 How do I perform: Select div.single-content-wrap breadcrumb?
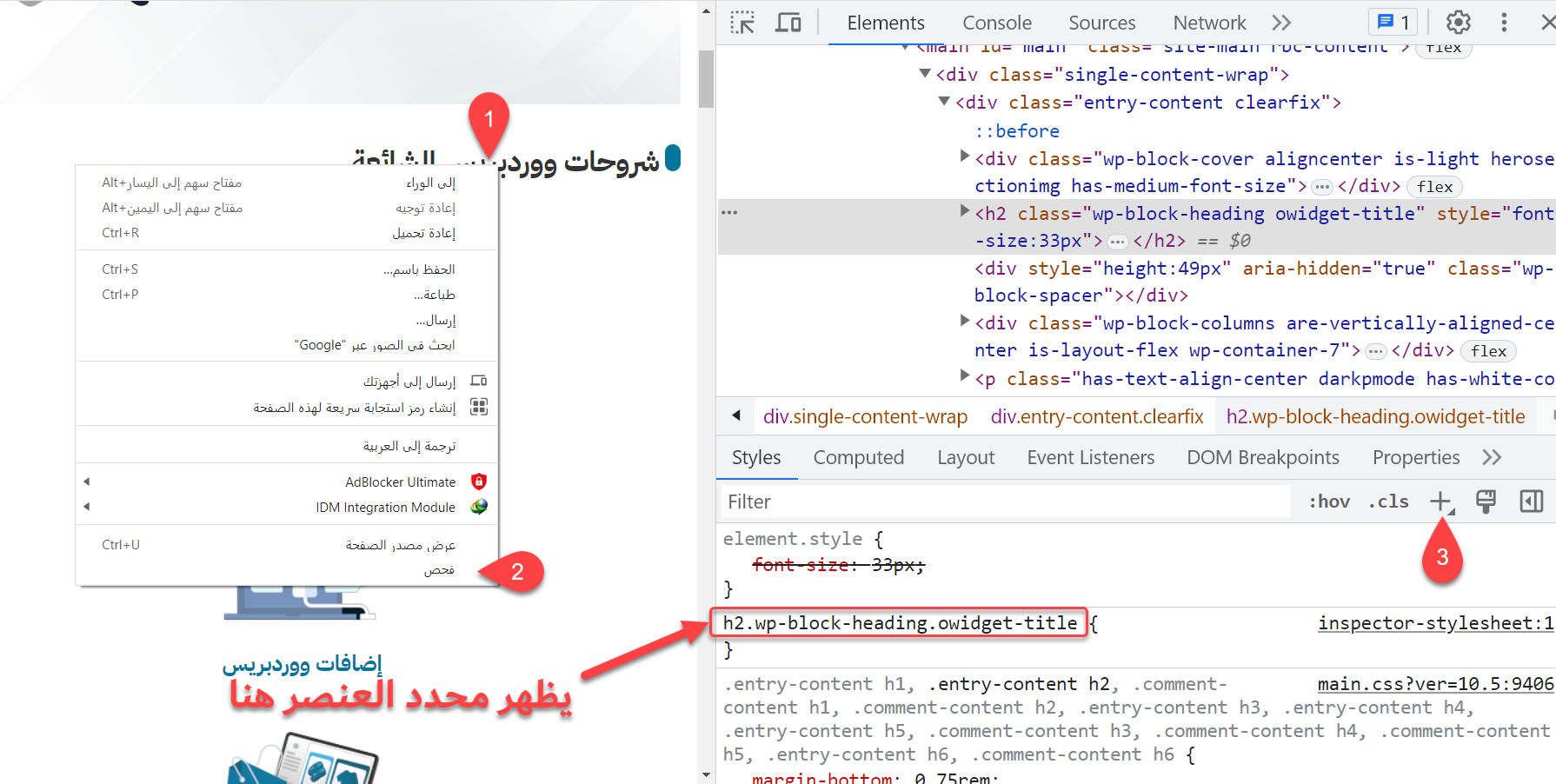click(865, 416)
